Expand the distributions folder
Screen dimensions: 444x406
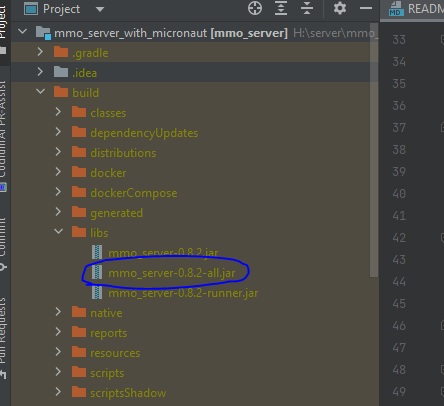(x=58, y=152)
